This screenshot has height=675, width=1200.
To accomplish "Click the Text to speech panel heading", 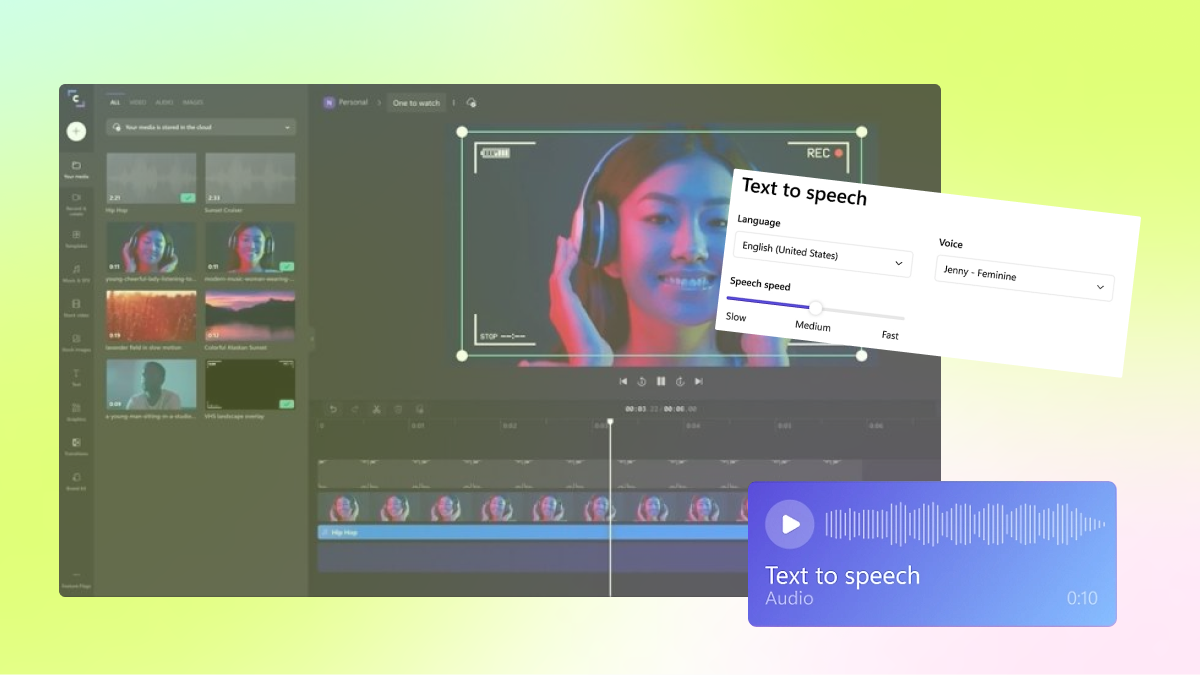I will [x=804, y=190].
